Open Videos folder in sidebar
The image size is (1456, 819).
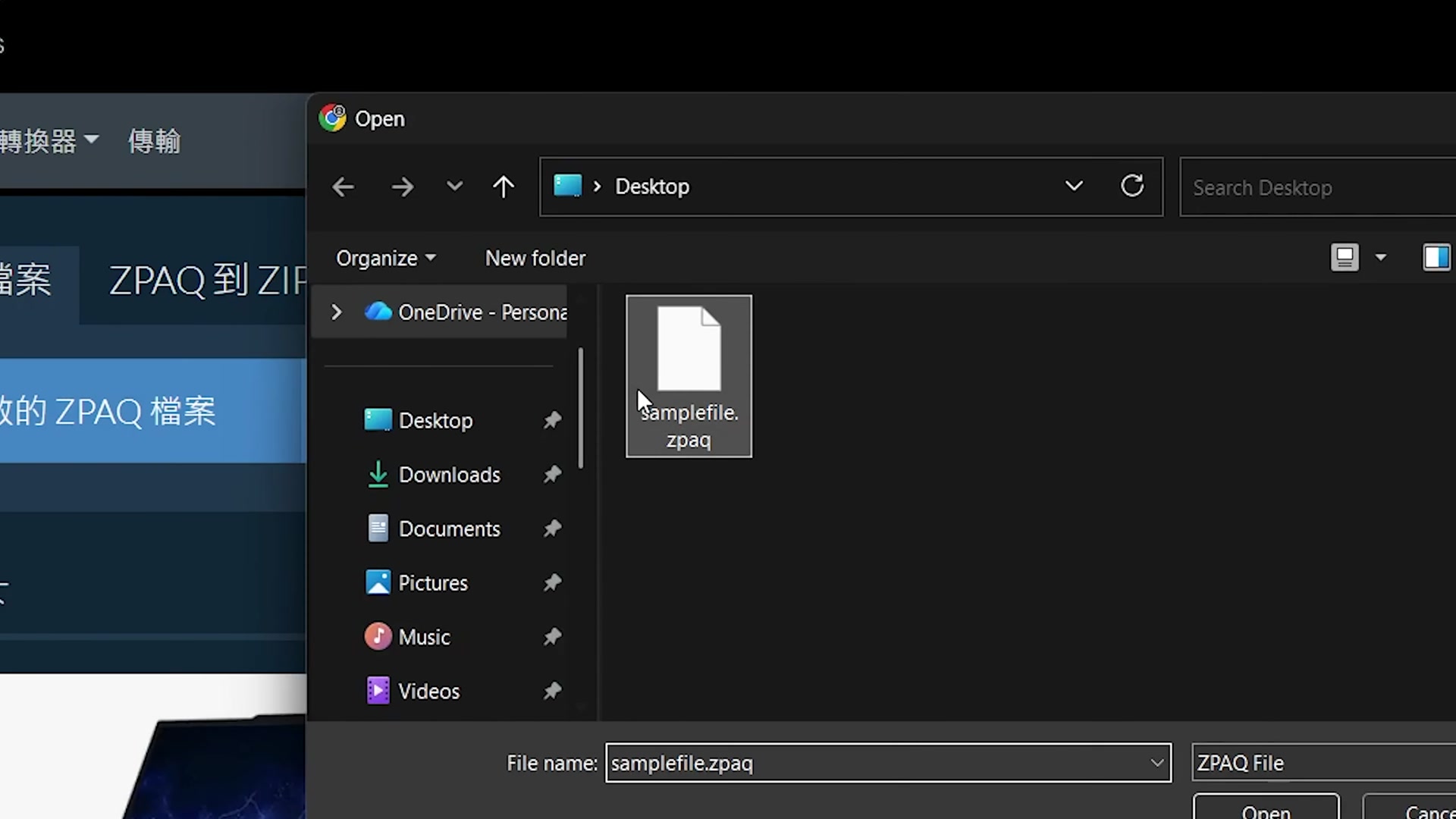[428, 691]
